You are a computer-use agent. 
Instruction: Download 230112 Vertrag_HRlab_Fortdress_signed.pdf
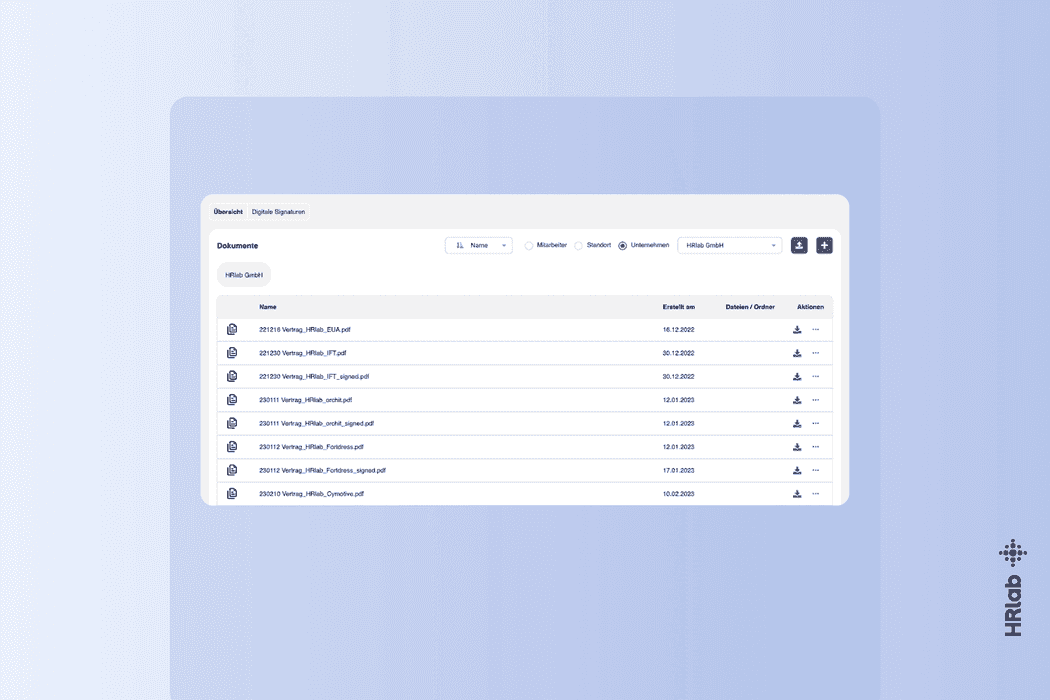point(797,470)
